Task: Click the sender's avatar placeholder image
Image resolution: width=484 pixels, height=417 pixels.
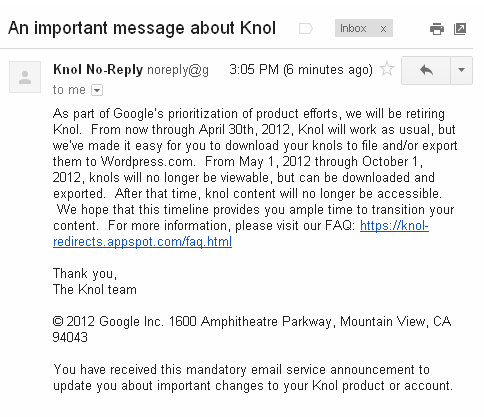Action: (25, 77)
